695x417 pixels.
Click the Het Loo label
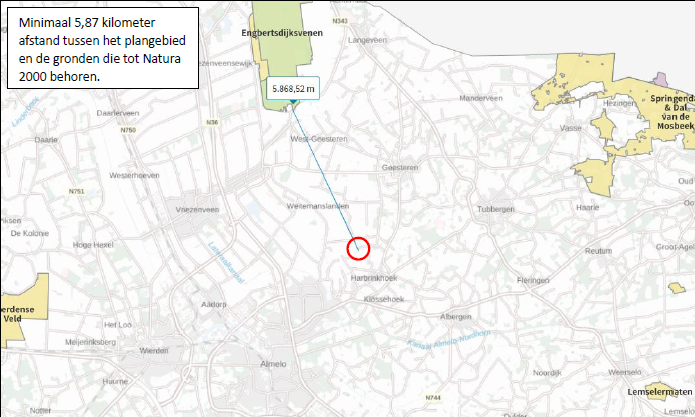(118, 325)
